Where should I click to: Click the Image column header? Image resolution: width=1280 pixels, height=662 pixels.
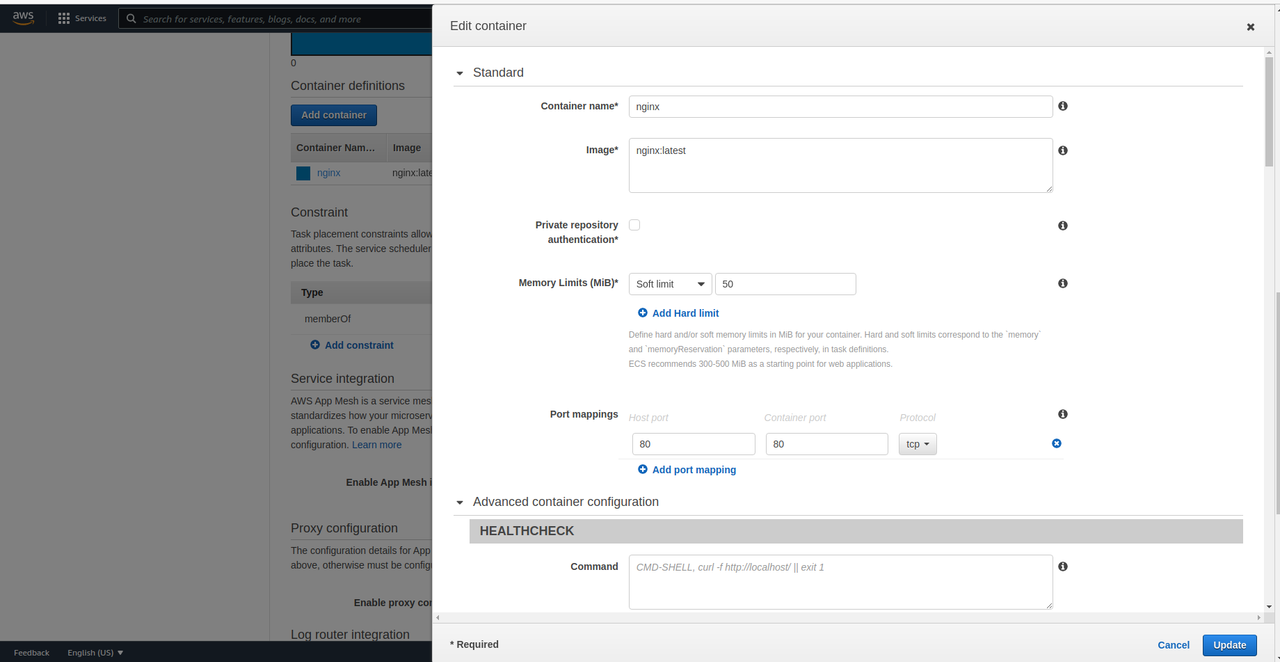407,148
